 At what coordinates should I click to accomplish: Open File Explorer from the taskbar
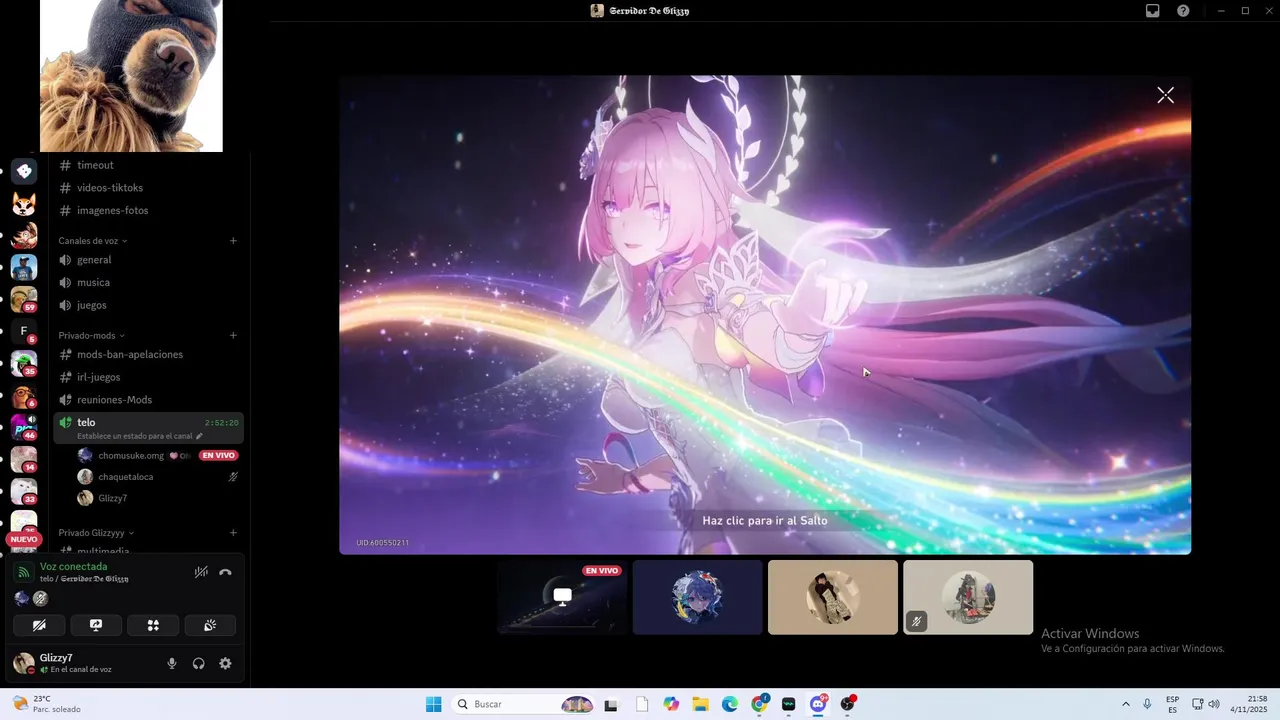(x=700, y=704)
